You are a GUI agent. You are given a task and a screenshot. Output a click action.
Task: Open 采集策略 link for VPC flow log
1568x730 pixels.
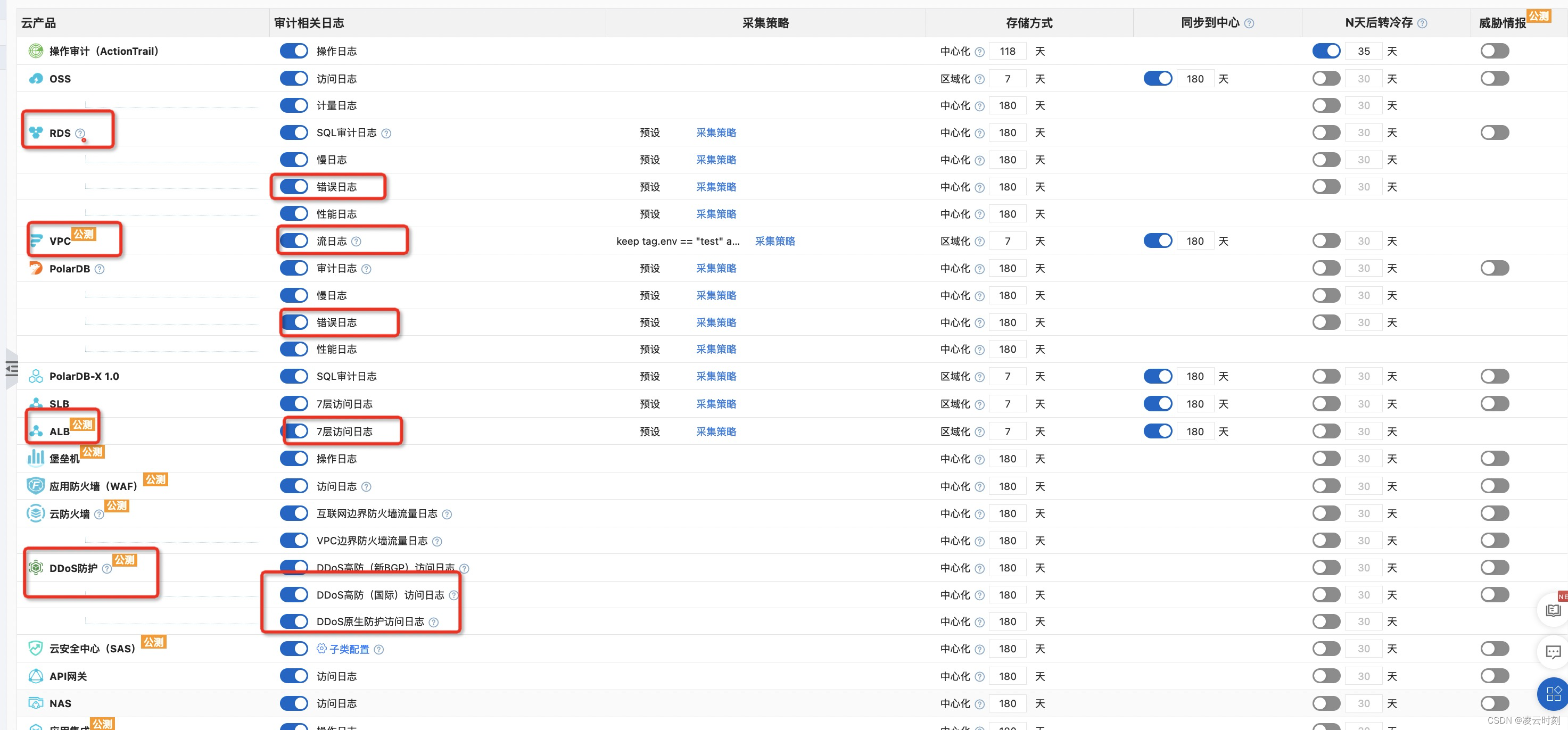[x=775, y=241]
